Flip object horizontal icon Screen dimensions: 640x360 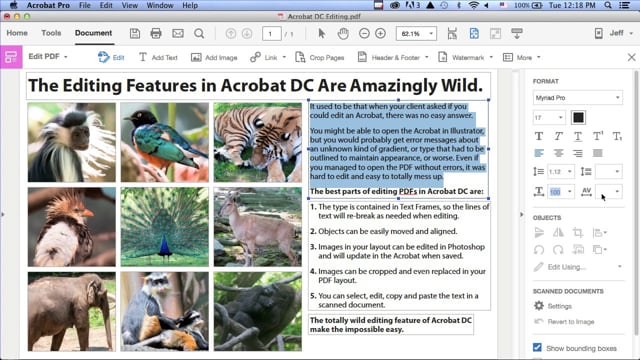pyautogui.click(x=558, y=233)
